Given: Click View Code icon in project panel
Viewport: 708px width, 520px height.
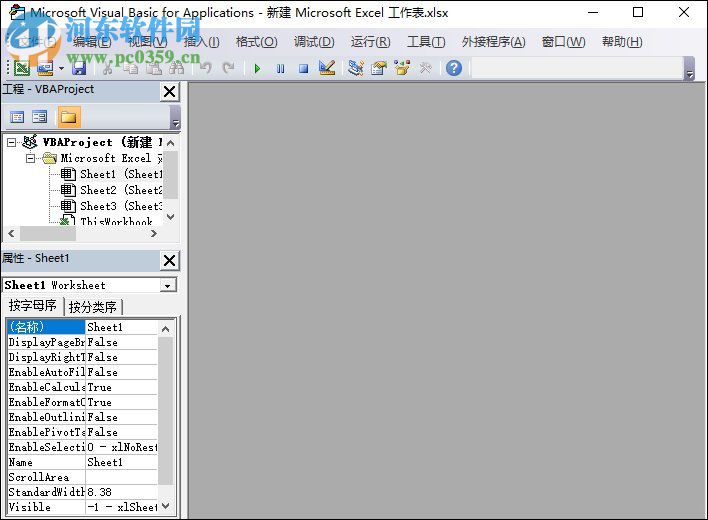Looking at the screenshot, I should click(x=17, y=117).
